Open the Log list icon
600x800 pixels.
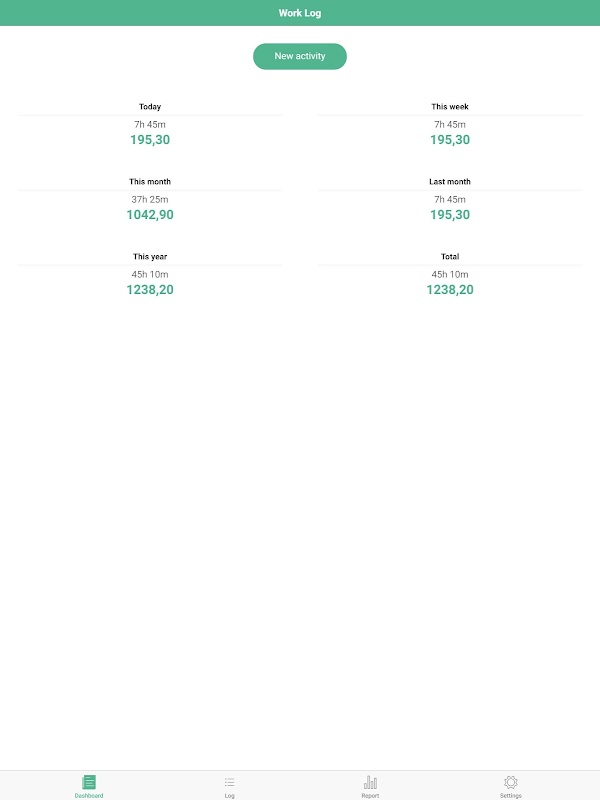pos(229,782)
